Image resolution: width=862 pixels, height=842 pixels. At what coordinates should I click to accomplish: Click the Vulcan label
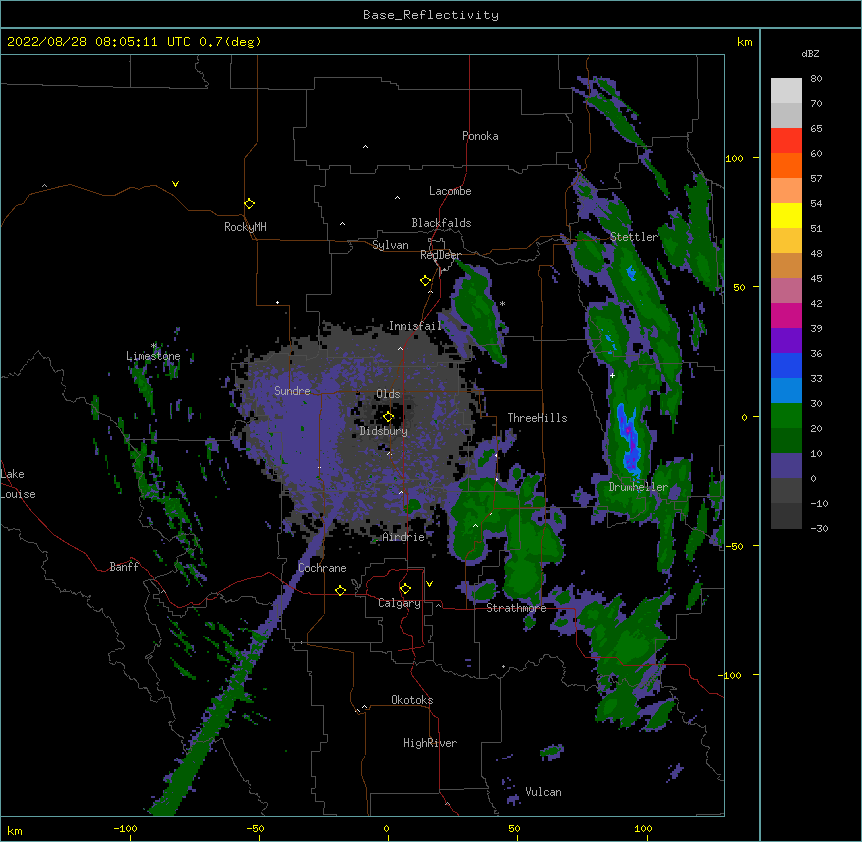543,792
